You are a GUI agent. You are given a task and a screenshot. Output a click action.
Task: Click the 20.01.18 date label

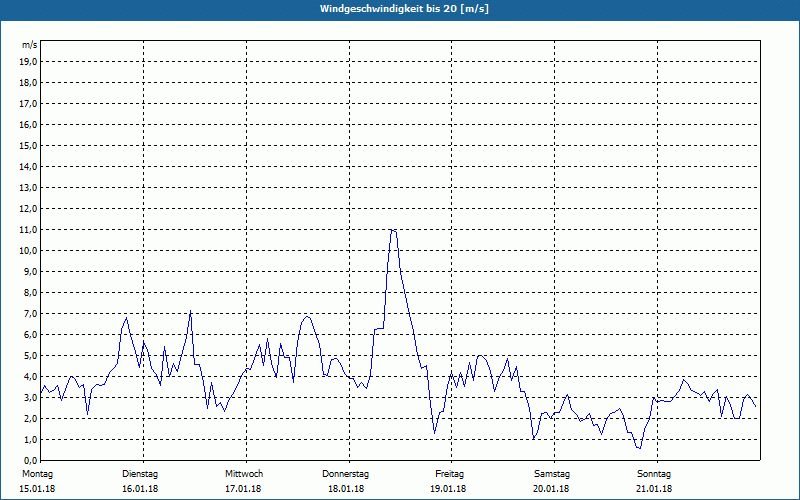point(551,489)
